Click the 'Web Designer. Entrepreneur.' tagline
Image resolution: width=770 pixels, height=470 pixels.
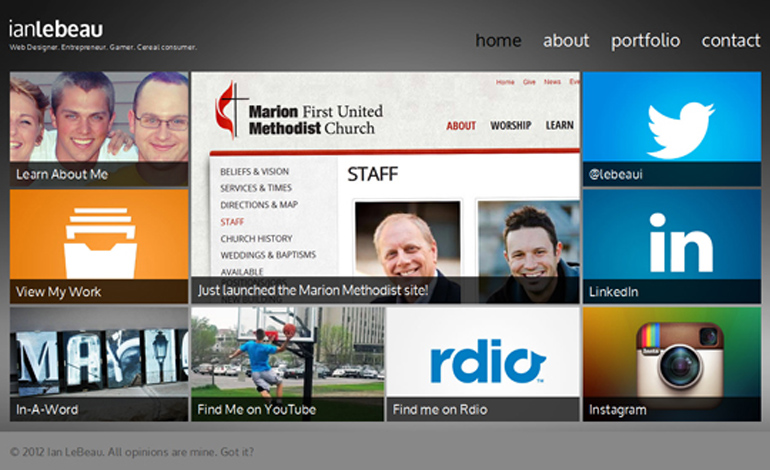tap(103, 48)
